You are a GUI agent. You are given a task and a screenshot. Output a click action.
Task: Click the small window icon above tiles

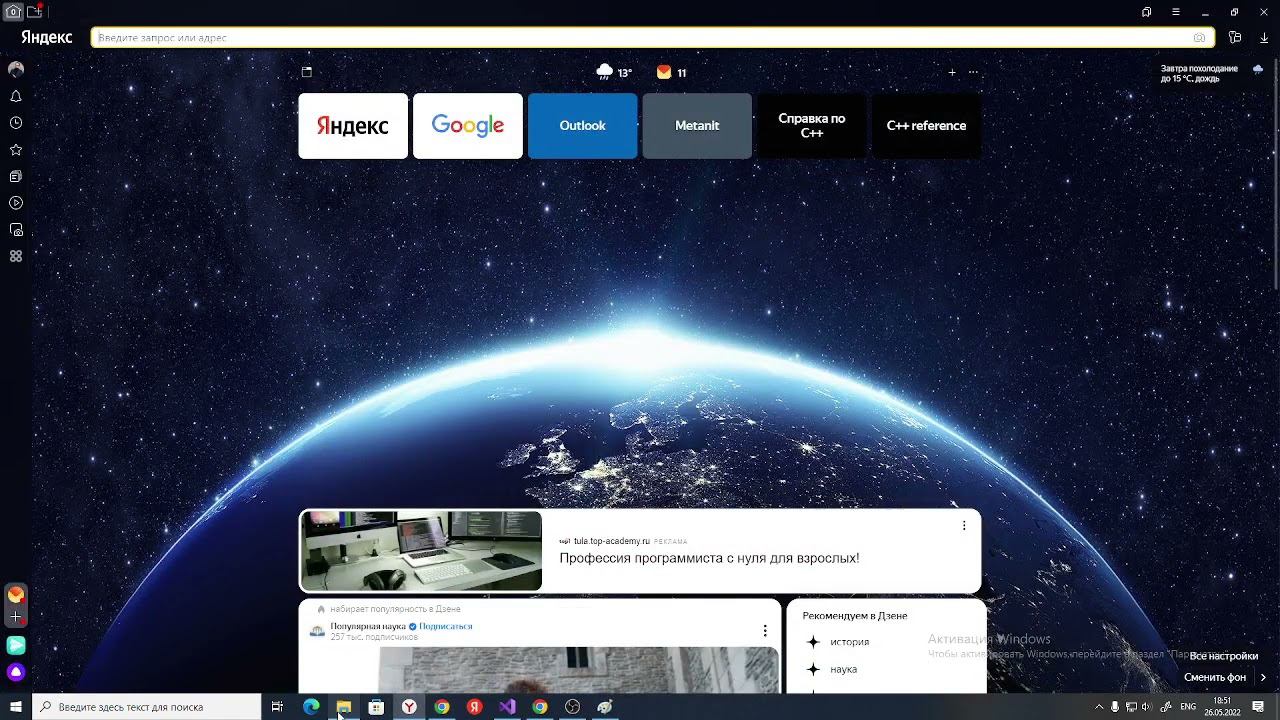coord(307,72)
